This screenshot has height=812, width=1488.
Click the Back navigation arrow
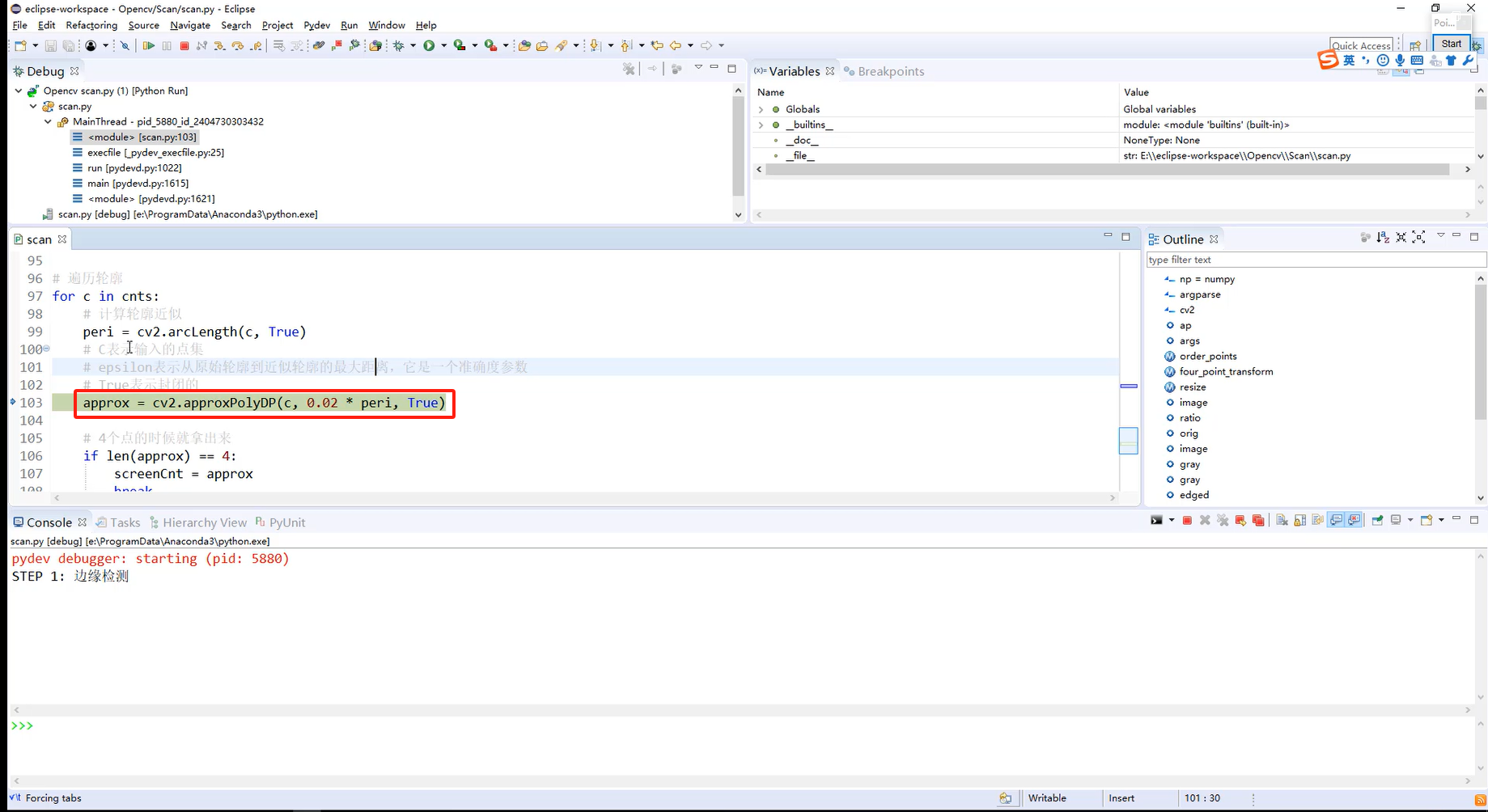676,46
